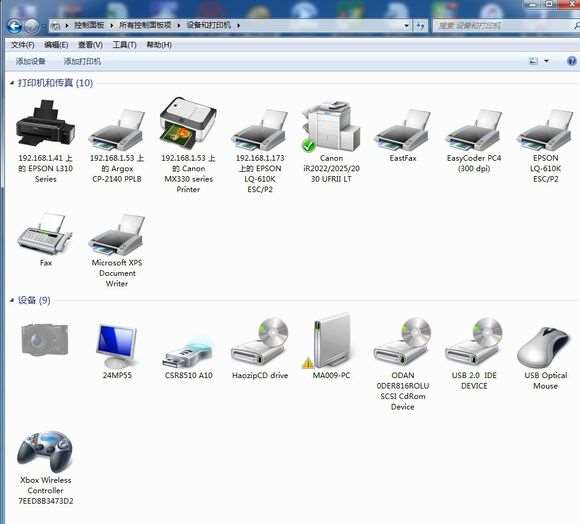This screenshot has width=580, height=524.
Task: Select the local EPSON LQ-610K ESC/P2 printer
Action: click(x=546, y=146)
